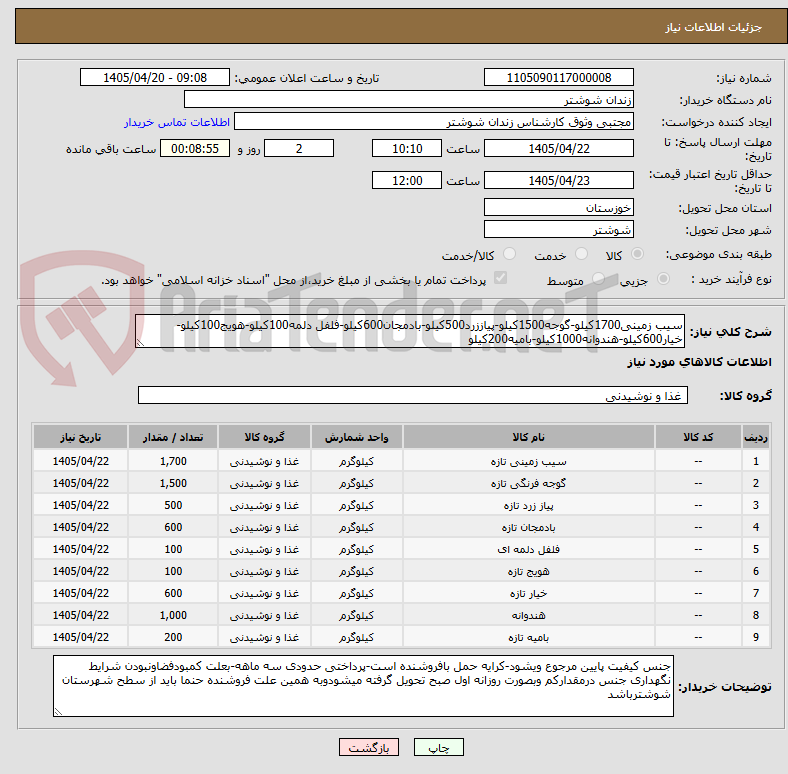The height and width of the screenshot is (774, 788).
Task: Click the goods group field غذا و نوشیدنی
Action: (413, 395)
